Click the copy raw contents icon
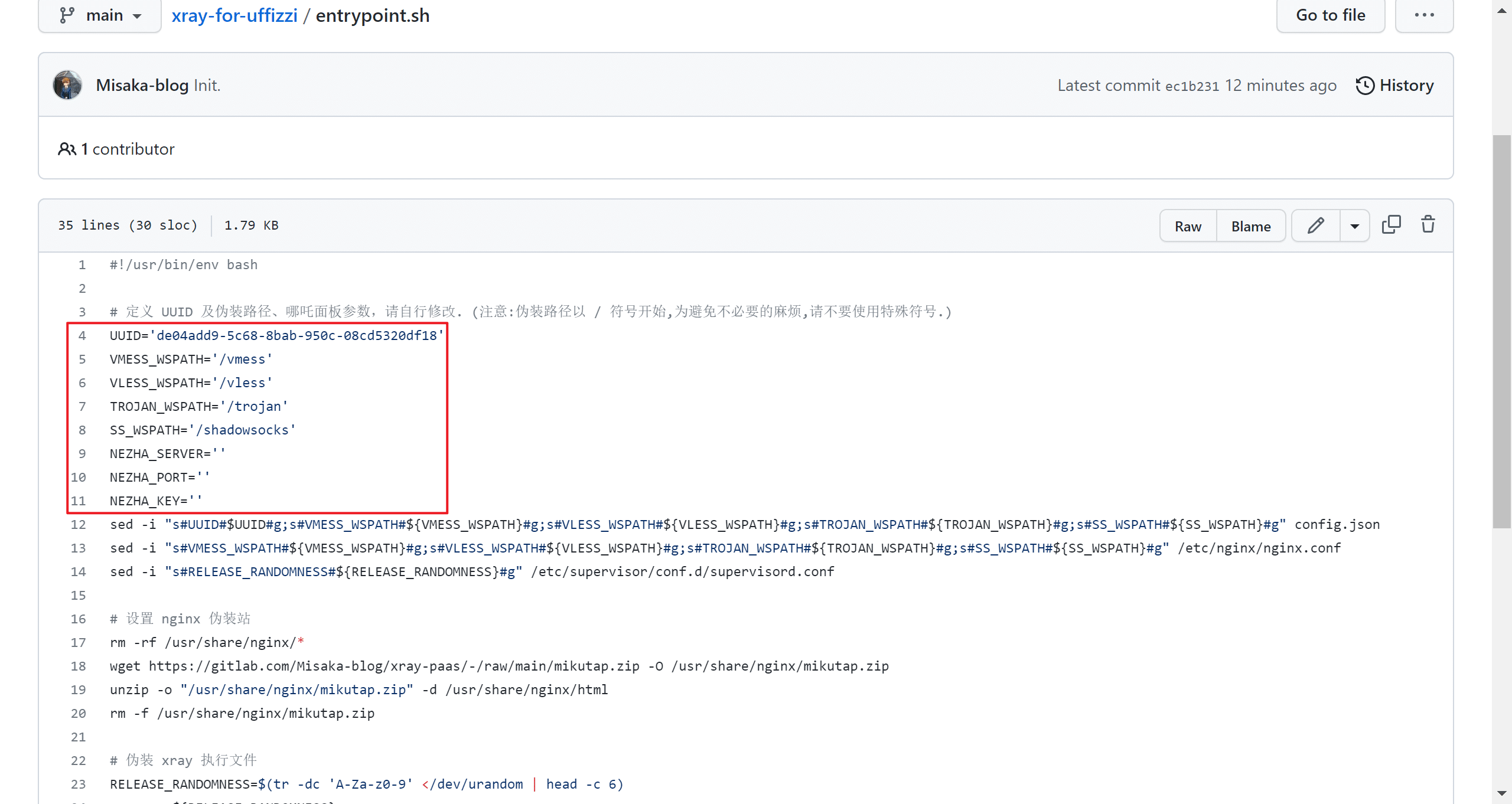Screen dimensions: 1512x804 [x=1391, y=225]
